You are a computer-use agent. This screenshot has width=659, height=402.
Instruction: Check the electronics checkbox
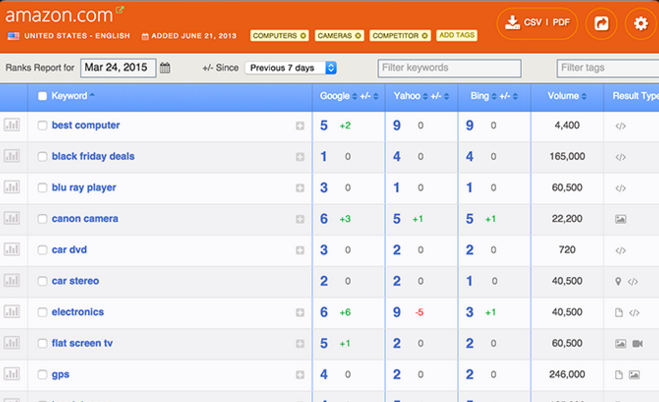coord(42,312)
